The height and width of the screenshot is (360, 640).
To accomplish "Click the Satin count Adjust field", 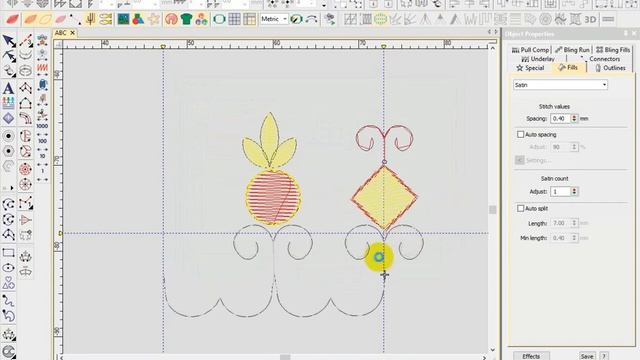I will click(x=560, y=191).
